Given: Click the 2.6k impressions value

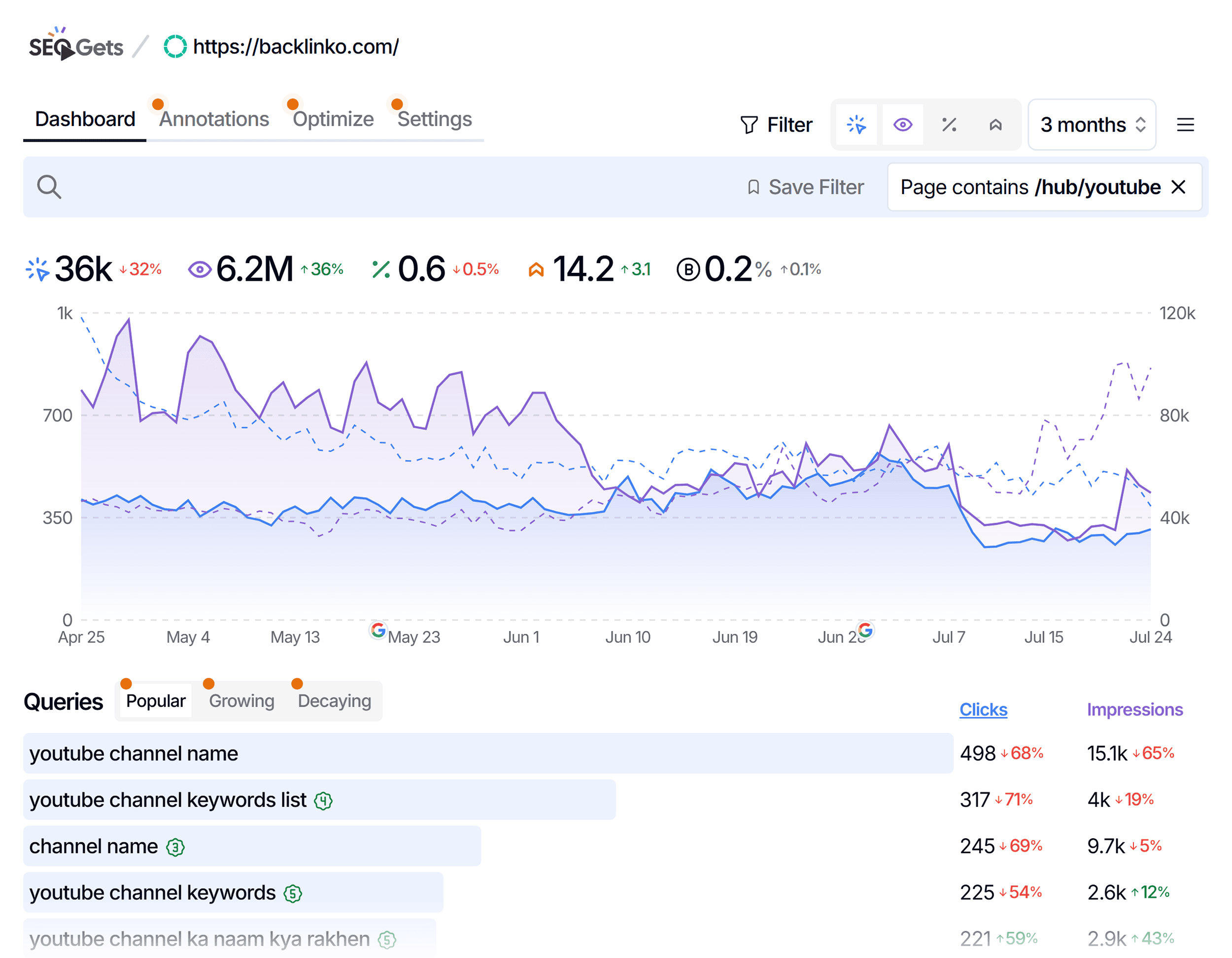Looking at the screenshot, I should 1106,892.
